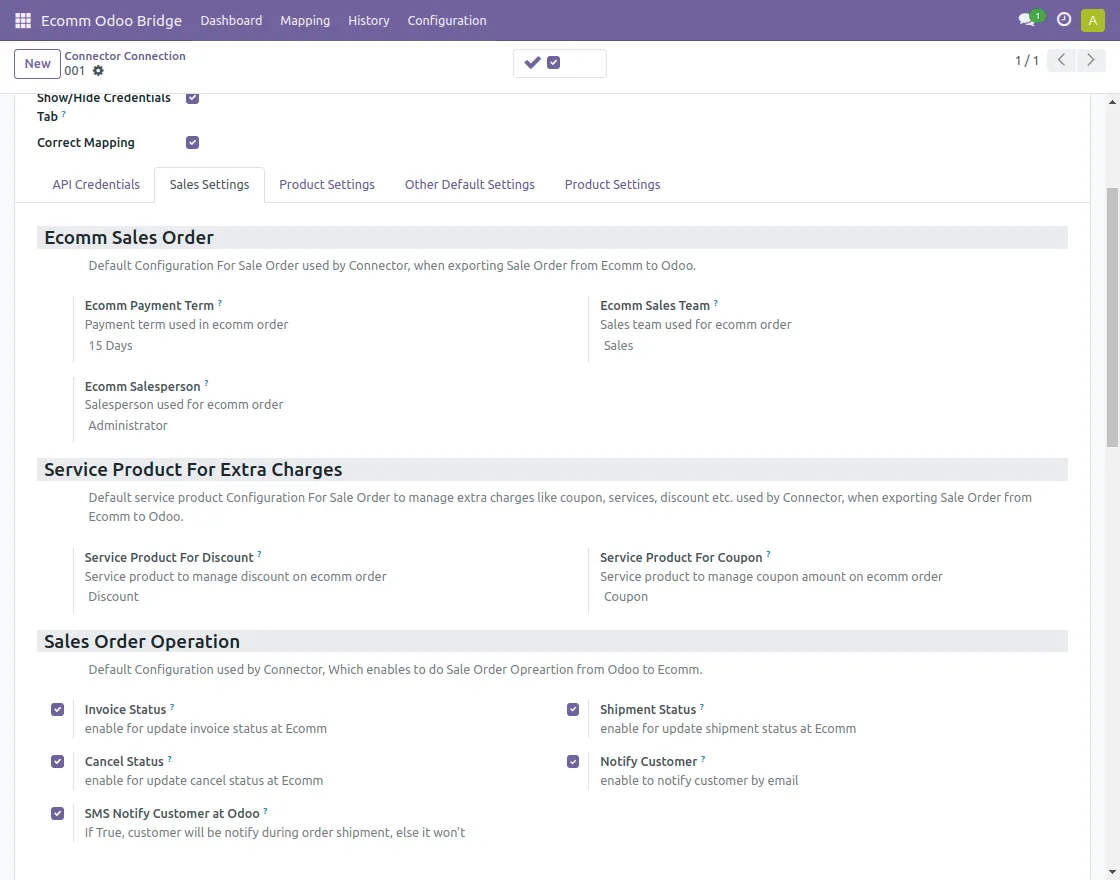Uncheck the Correct Mapping checkbox
This screenshot has width=1120, height=880.
coord(193,143)
